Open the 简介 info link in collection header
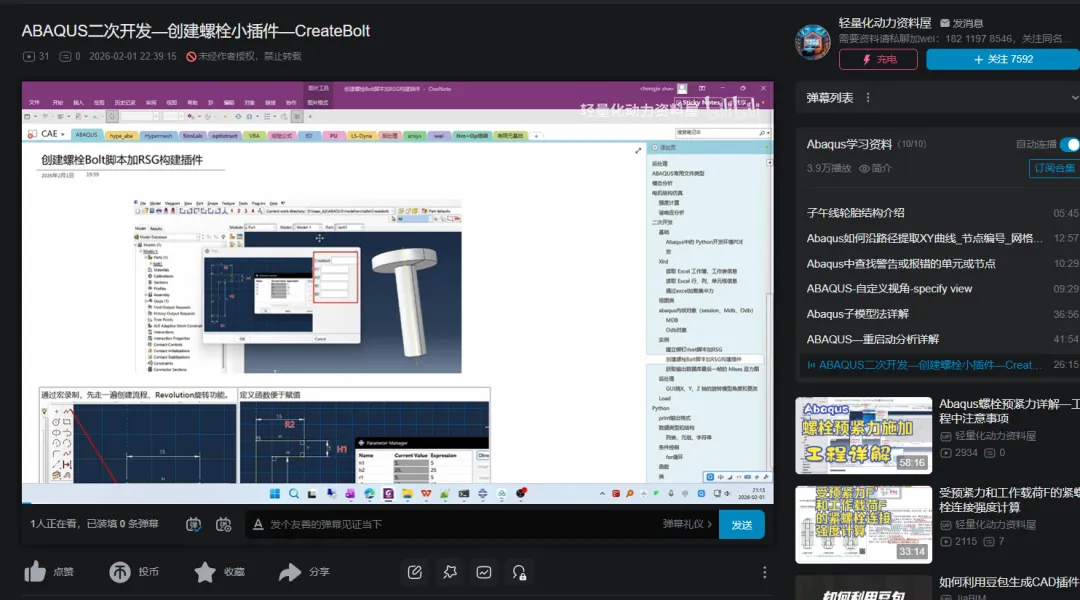Viewport: 1080px width, 600px height. 875,168
